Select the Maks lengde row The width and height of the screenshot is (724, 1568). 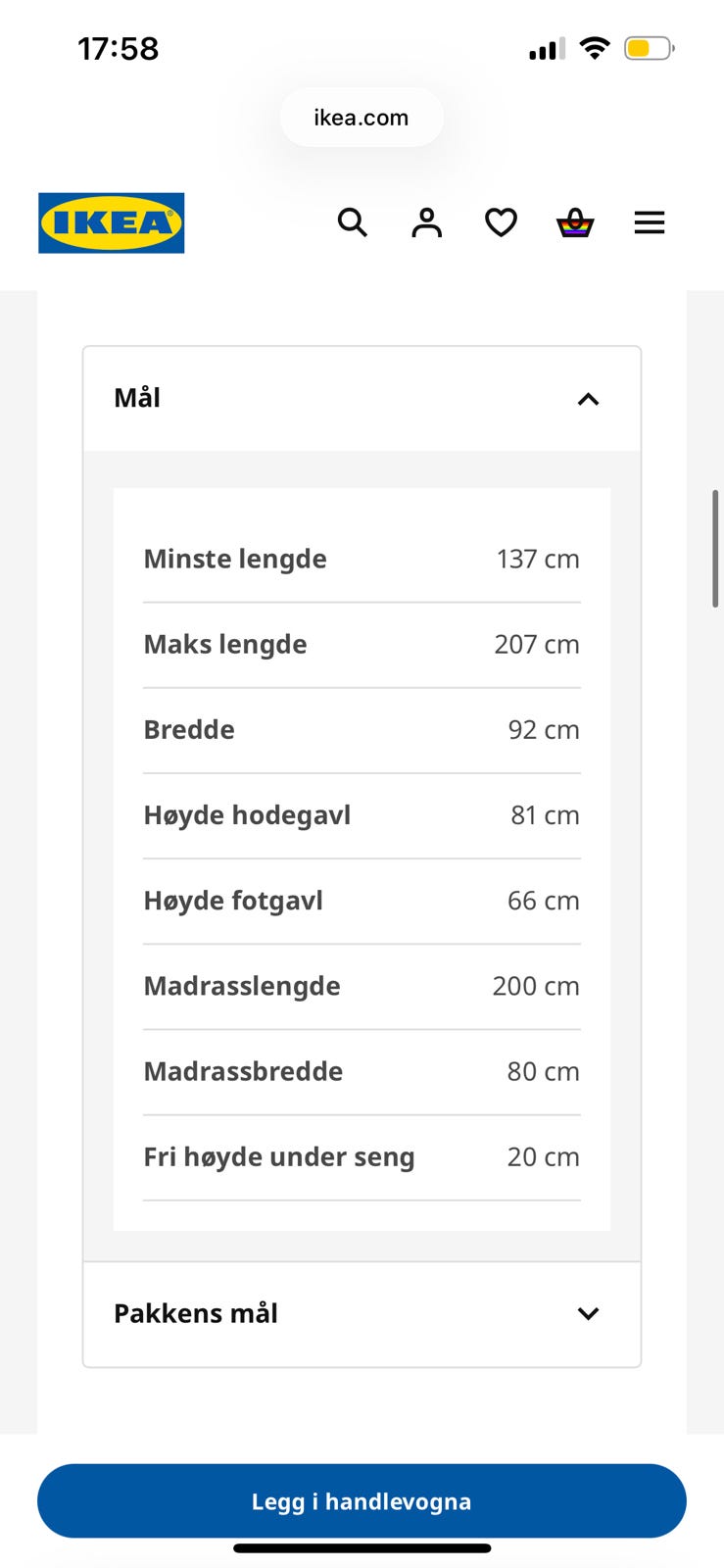[362, 645]
